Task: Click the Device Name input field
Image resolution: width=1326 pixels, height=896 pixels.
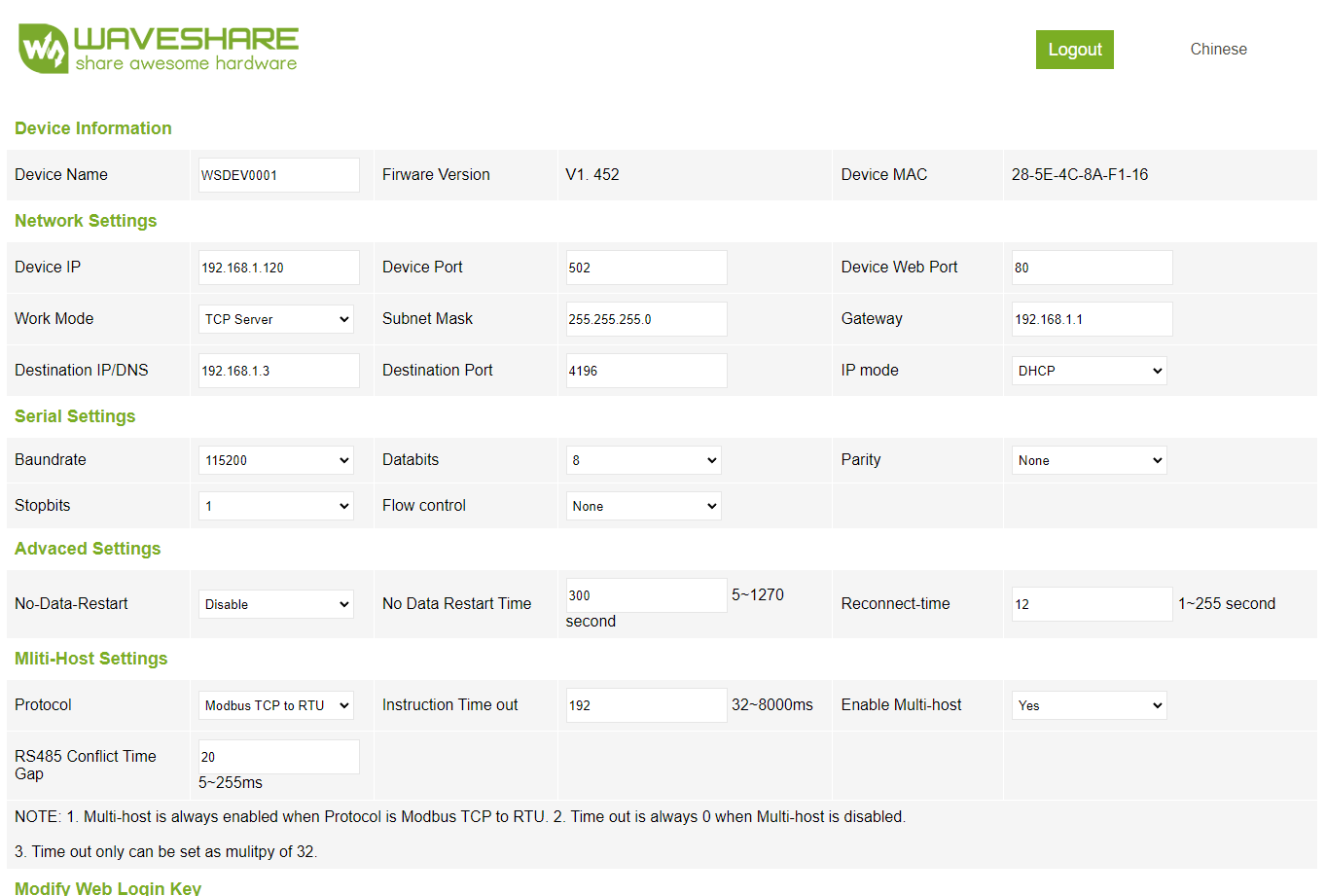Action: tap(278, 175)
